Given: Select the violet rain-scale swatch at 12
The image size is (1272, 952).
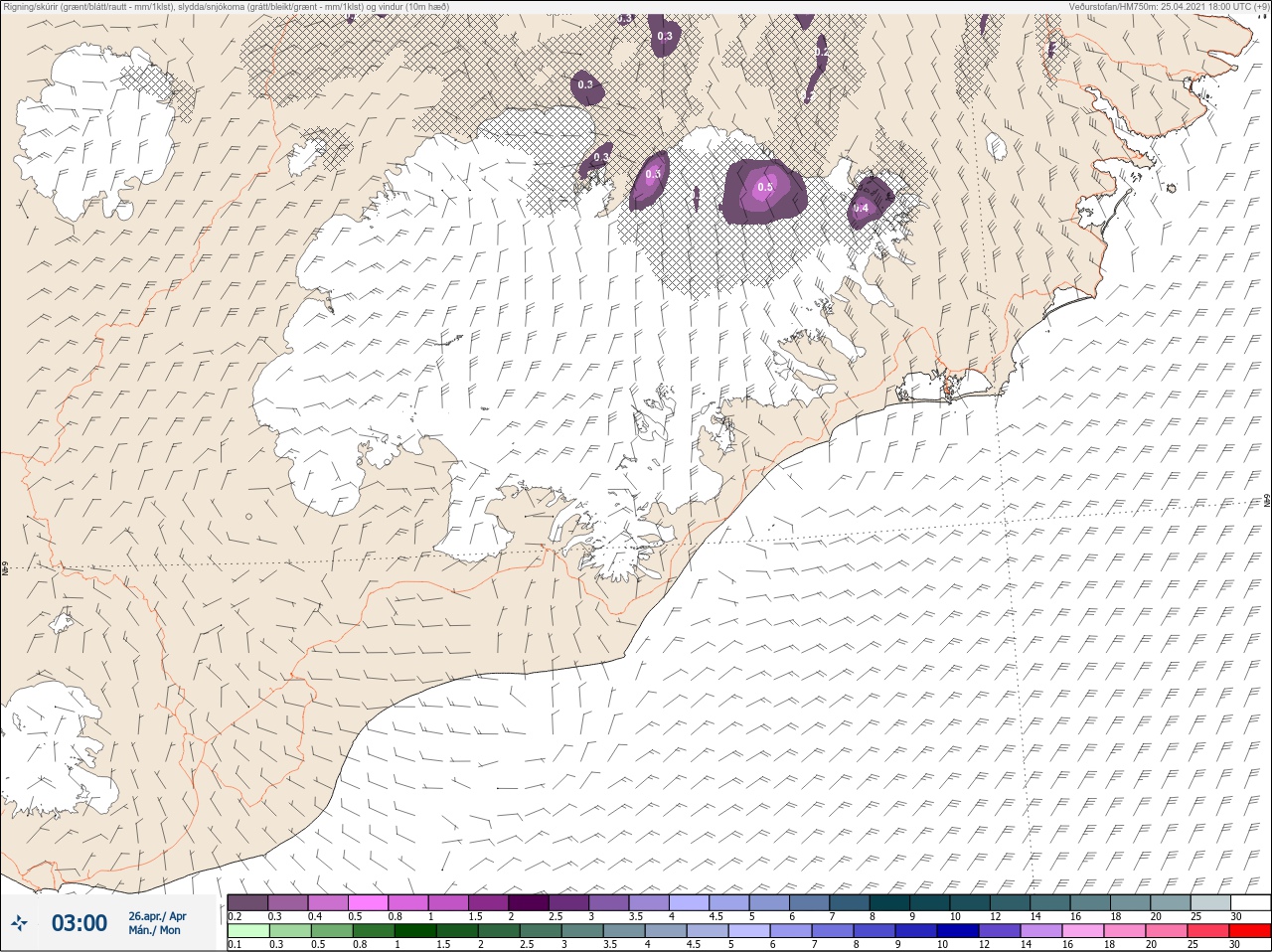Looking at the screenshot, I should (x=1000, y=931).
